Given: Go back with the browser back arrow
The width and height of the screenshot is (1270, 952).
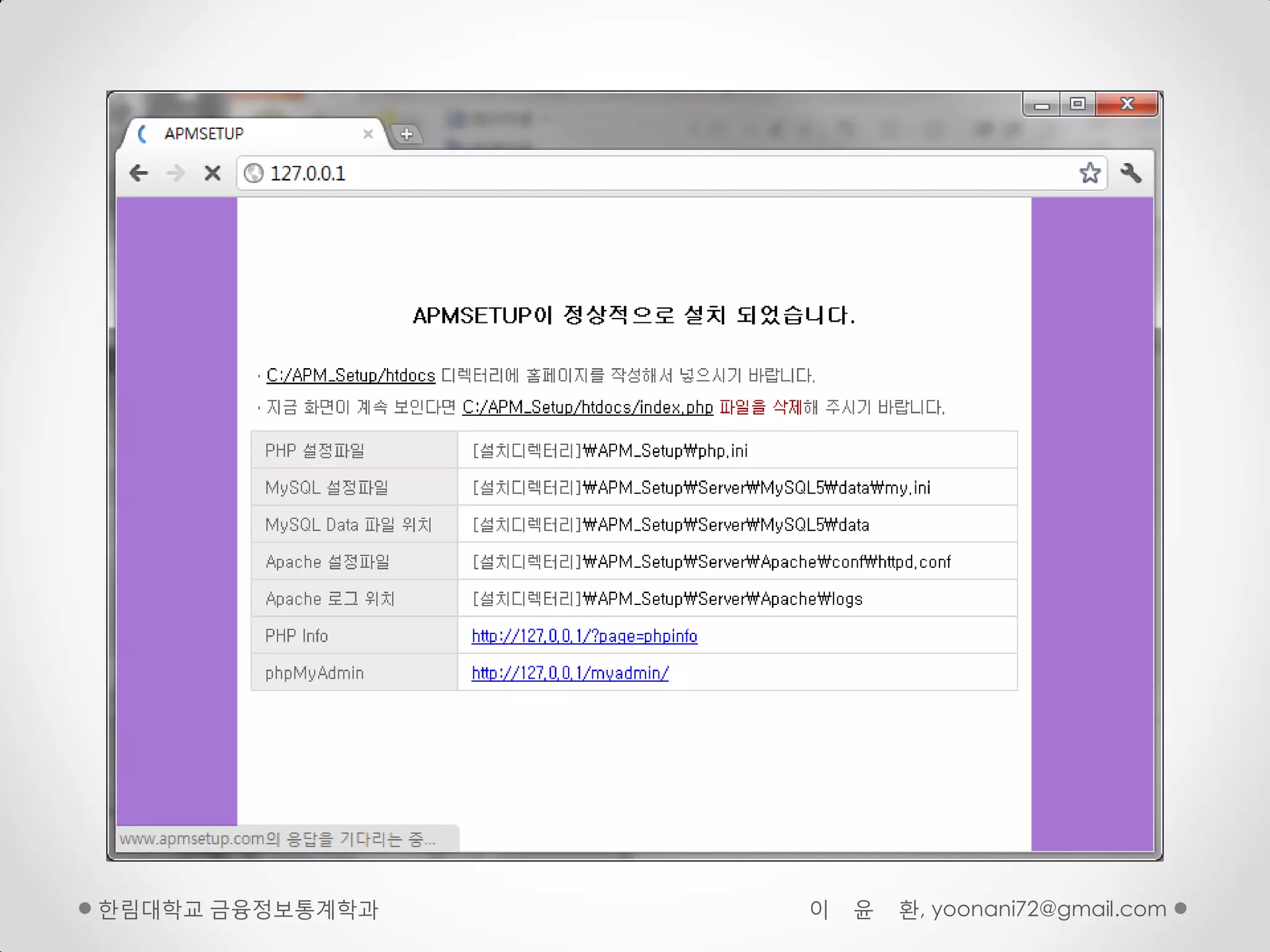Looking at the screenshot, I should tap(139, 173).
